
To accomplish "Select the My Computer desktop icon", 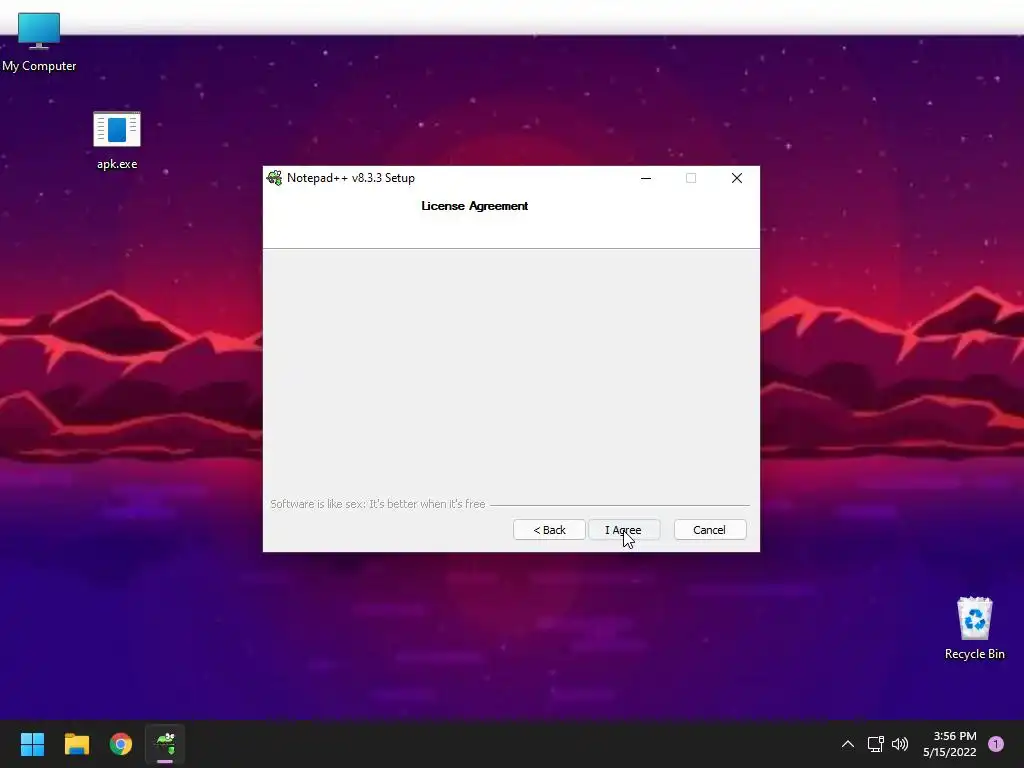I will click(39, 42).
